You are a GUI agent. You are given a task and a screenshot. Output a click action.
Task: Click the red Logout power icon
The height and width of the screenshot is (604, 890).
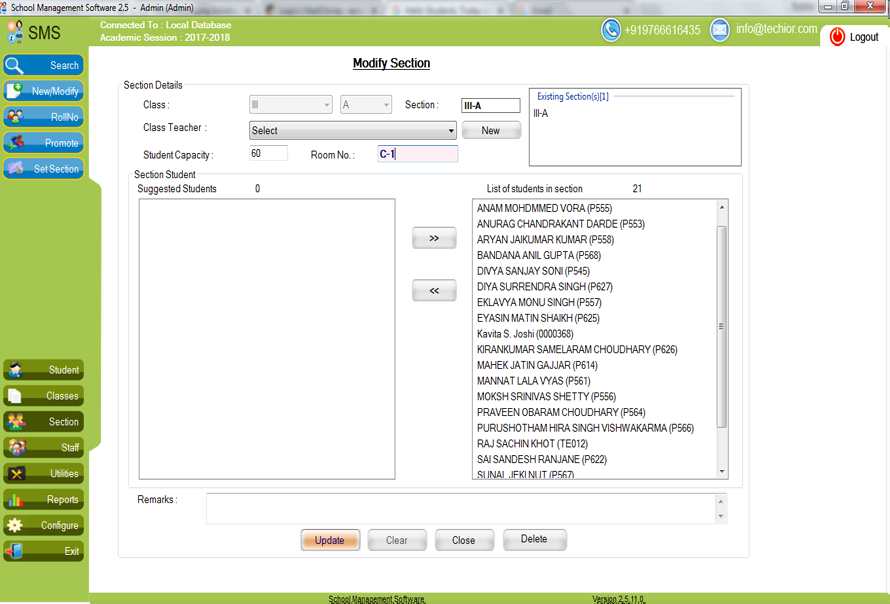pyautogui.click(x=837, y=37)
